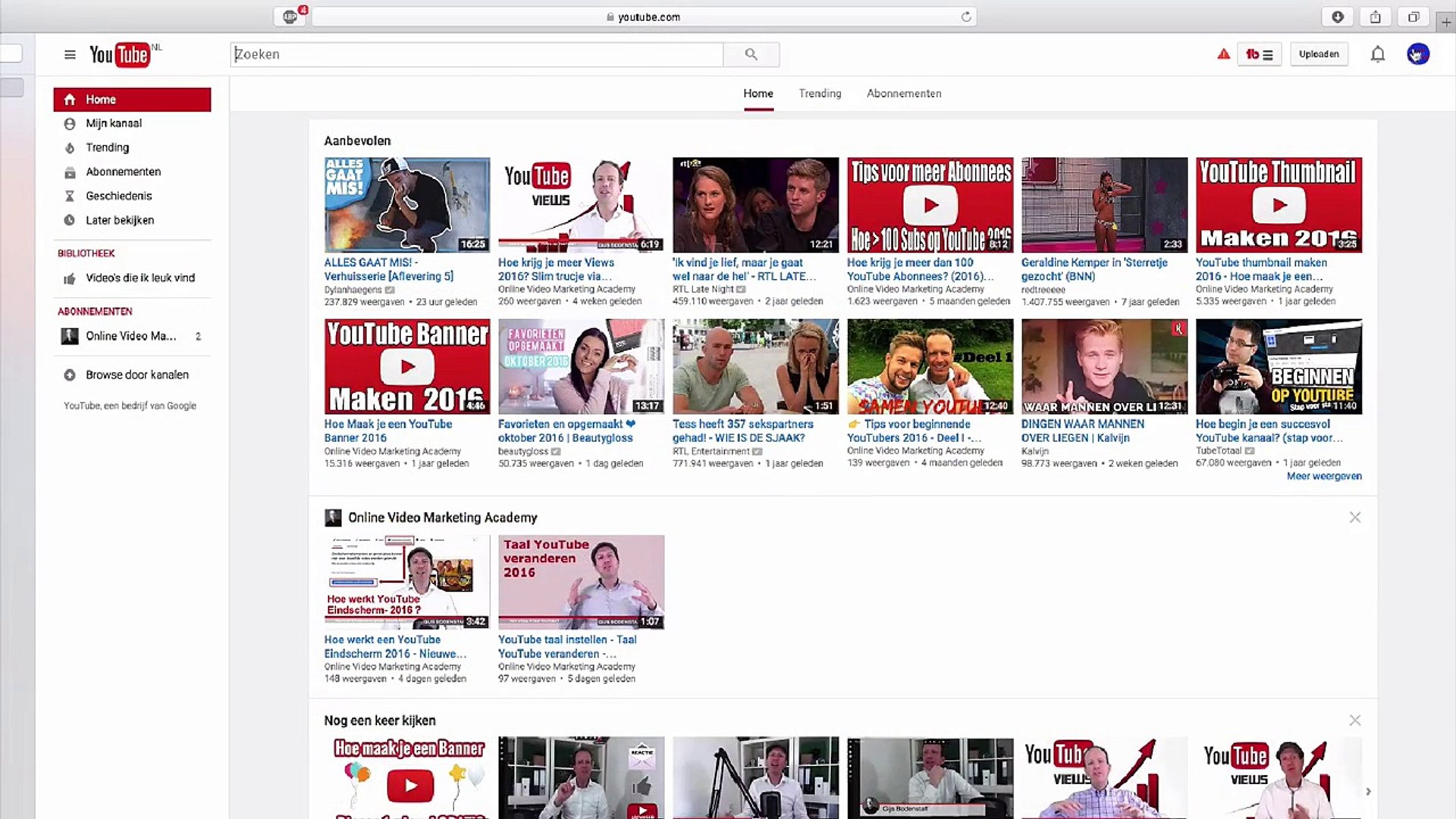Image resolution: width=1456 pixels, height=819 pixels.
Task: Switch to the Home tab
Action: 758,93
